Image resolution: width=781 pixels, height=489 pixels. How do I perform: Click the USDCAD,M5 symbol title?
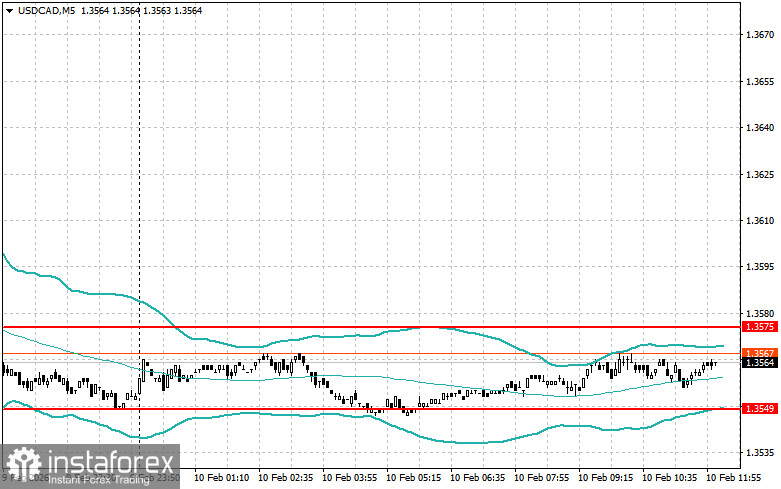46,10
